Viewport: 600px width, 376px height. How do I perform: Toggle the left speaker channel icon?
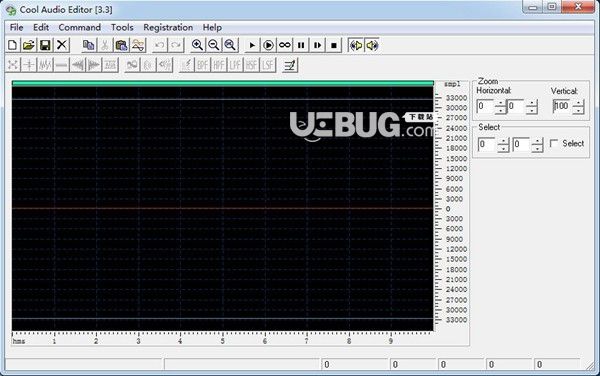[x=356, y=45]
